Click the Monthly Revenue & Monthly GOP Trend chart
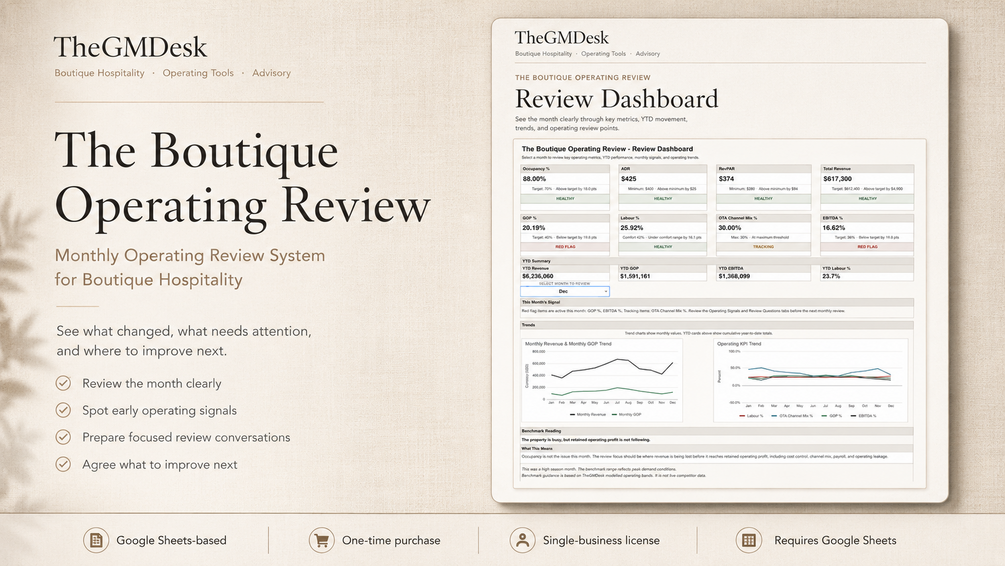1005x566 pixels. (601, 380)
